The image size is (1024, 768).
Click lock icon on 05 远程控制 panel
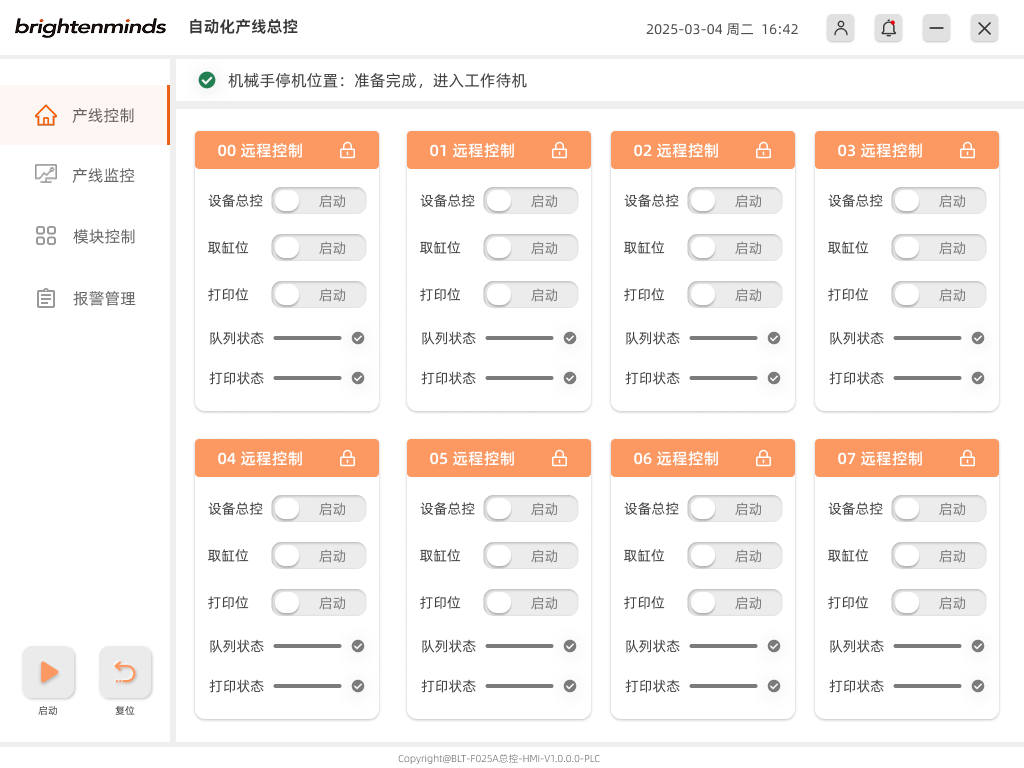559,458
